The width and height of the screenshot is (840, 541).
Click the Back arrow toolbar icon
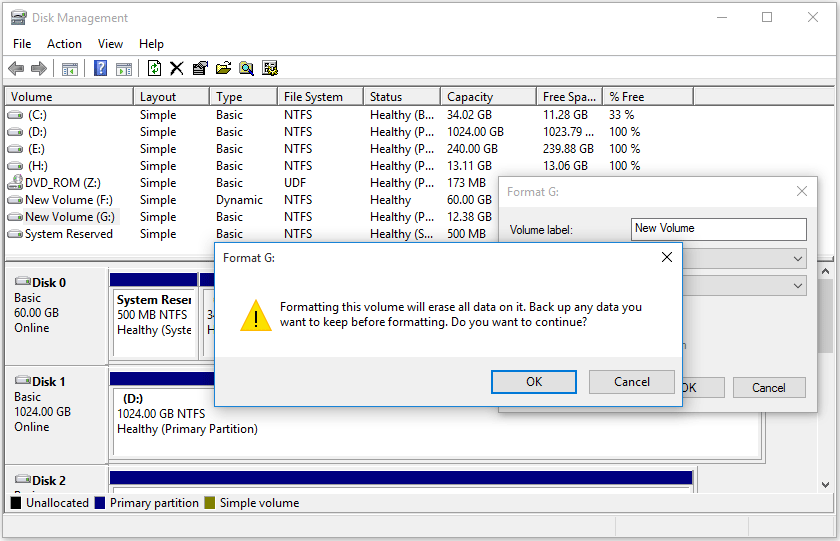[x=17, y=69]
